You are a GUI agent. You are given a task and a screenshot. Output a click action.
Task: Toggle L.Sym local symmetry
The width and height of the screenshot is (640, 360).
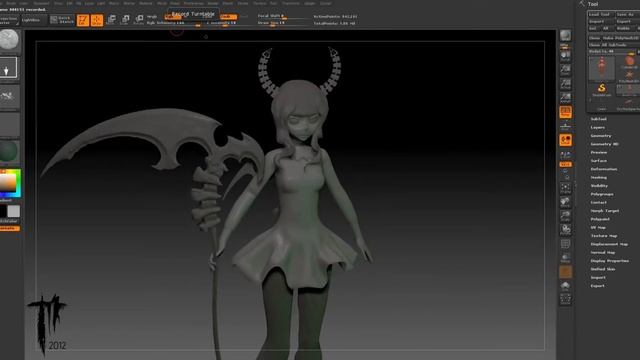(x=565, y=154)
